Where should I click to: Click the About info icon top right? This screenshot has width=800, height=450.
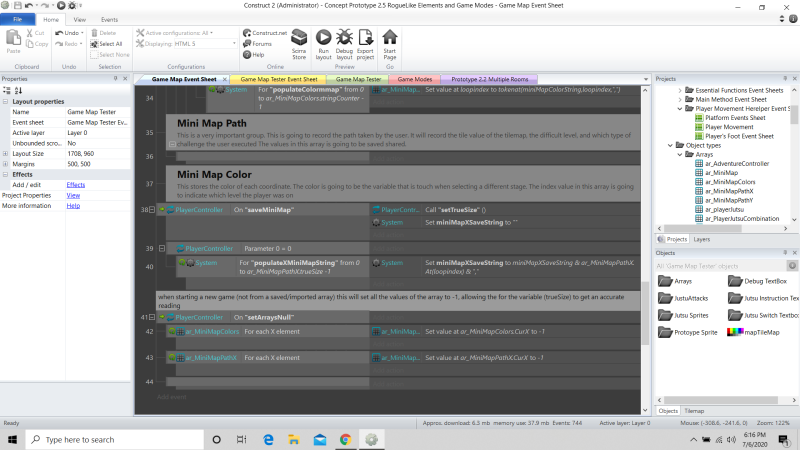(793, 19)
